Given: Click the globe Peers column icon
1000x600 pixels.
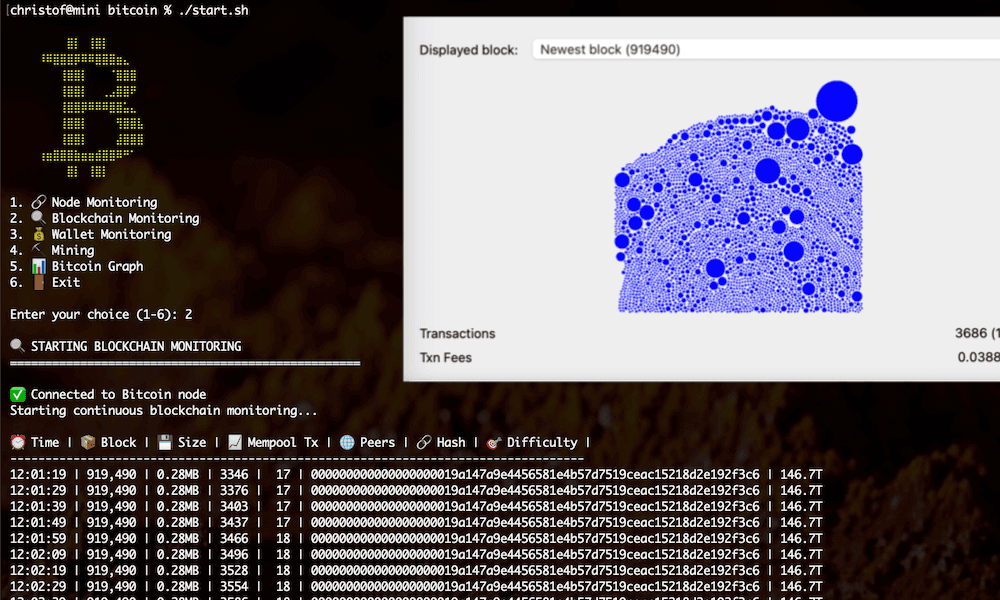Looking at the screenshot, I should coord(345,442).
